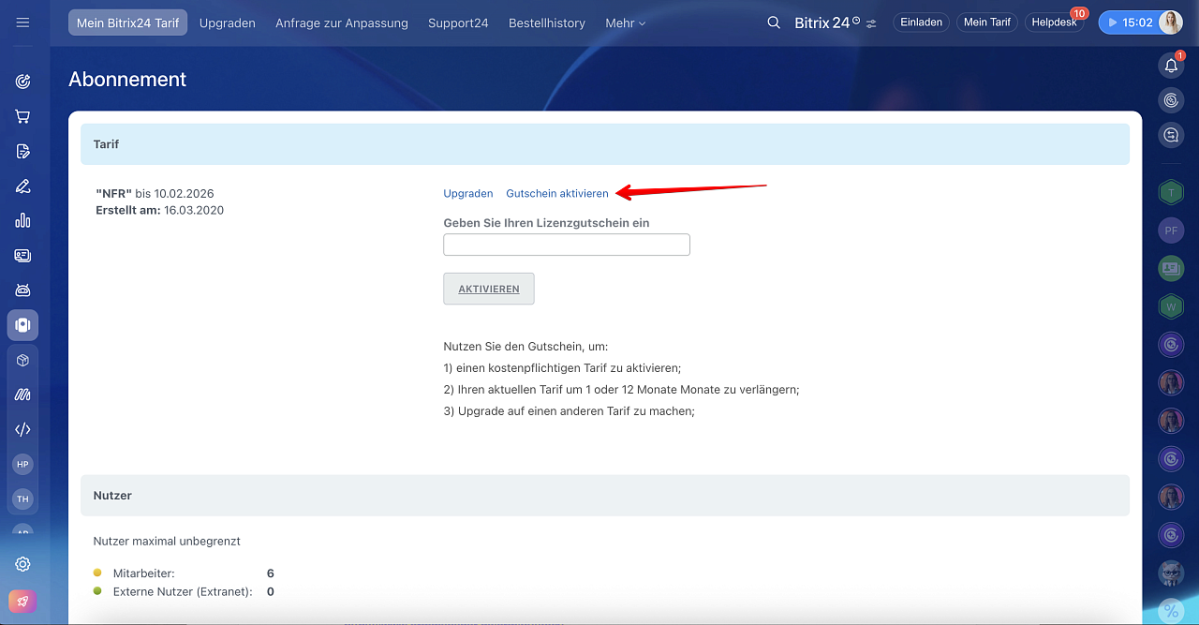Viewport: 1199px width, 625px height.
Task: Open the Bestellhistory menu item
Action: click(x=546, y=22)
